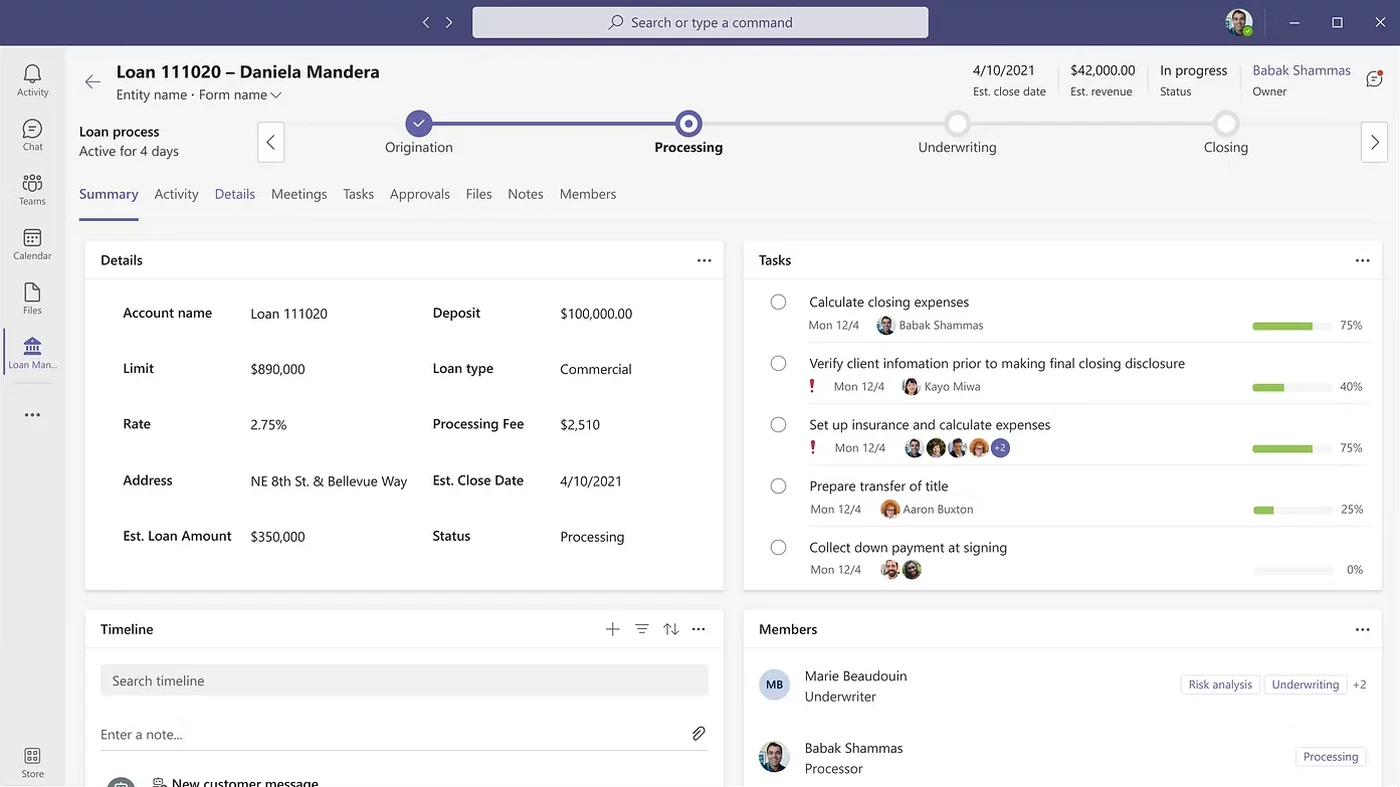Focus the Search timeline field
Image resolution: width=1400 pixels, height=787 pixels.
pos(404,681)
